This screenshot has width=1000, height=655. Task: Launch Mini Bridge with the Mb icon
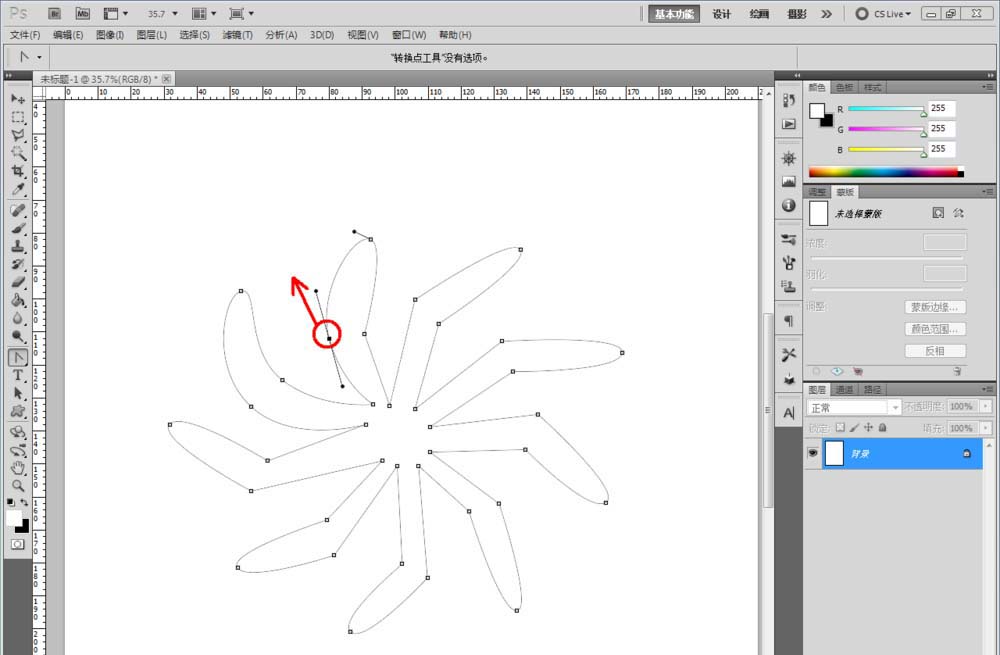(x=82, y=13)
